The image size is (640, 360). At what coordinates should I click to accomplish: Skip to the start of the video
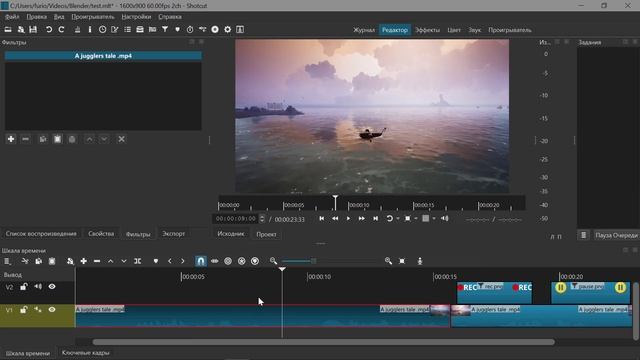[322, 219]
